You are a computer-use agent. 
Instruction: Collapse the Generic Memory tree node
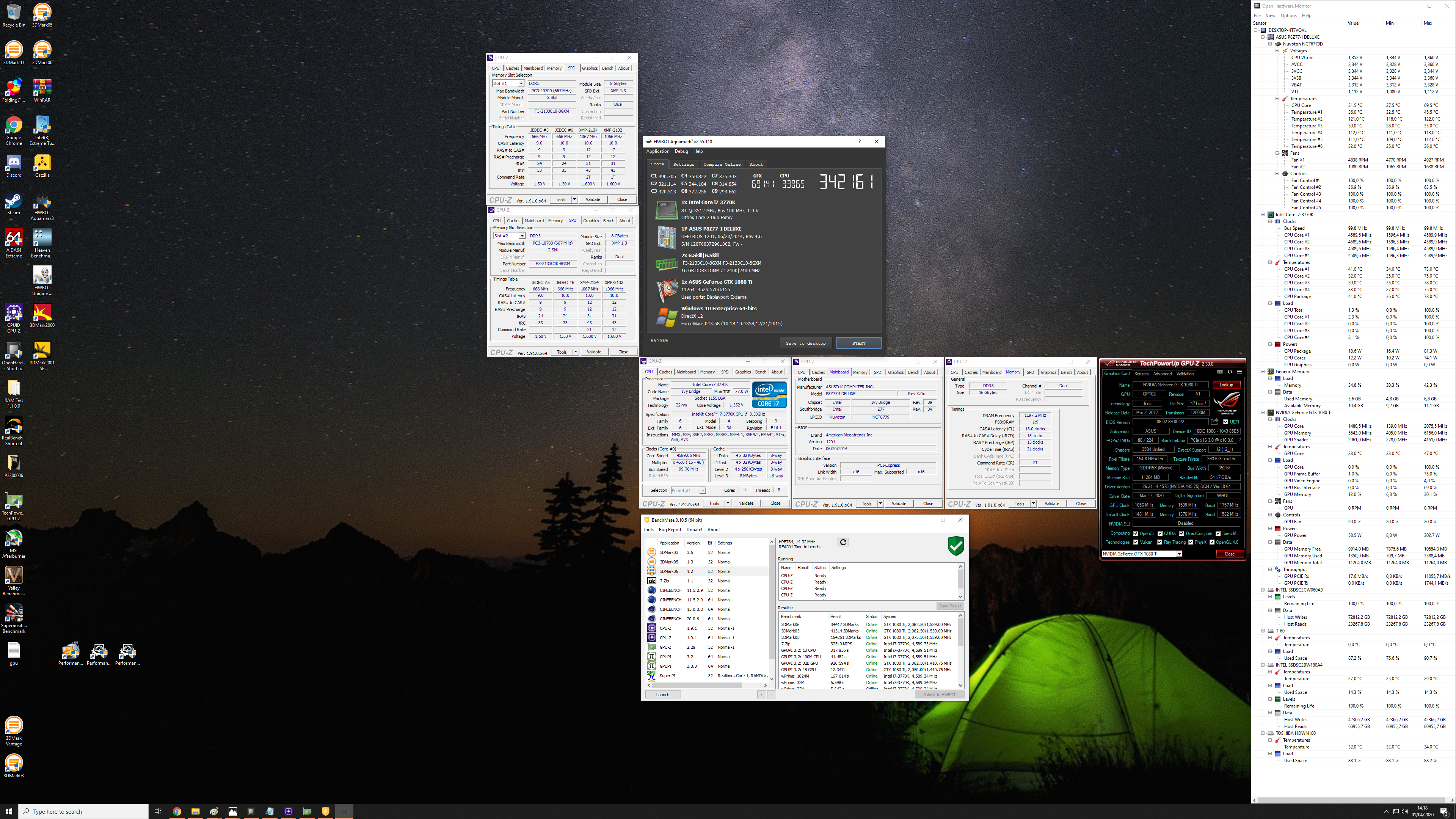point(1263,371)
